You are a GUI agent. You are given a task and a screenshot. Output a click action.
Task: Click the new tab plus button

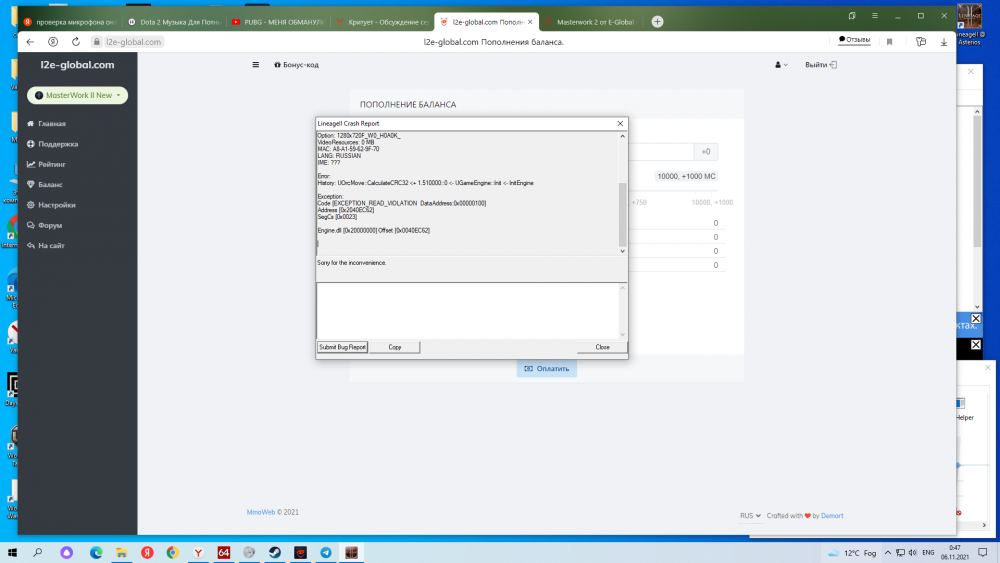pos(657,21)
